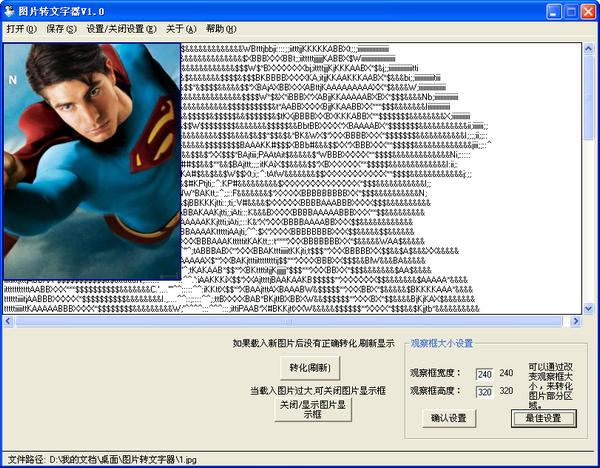Image resolution: width=600 pixels, height=468 pixels.
Task: Maximize the 图片转文字器 window
Action: coord(571,11)
